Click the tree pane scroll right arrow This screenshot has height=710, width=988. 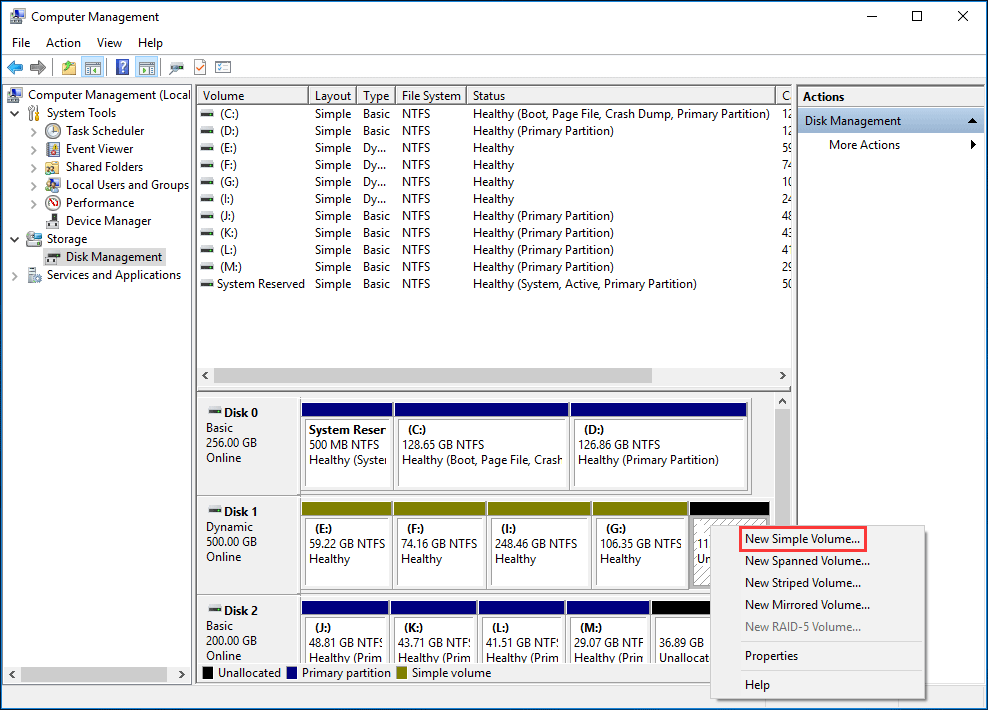(181, 674)
